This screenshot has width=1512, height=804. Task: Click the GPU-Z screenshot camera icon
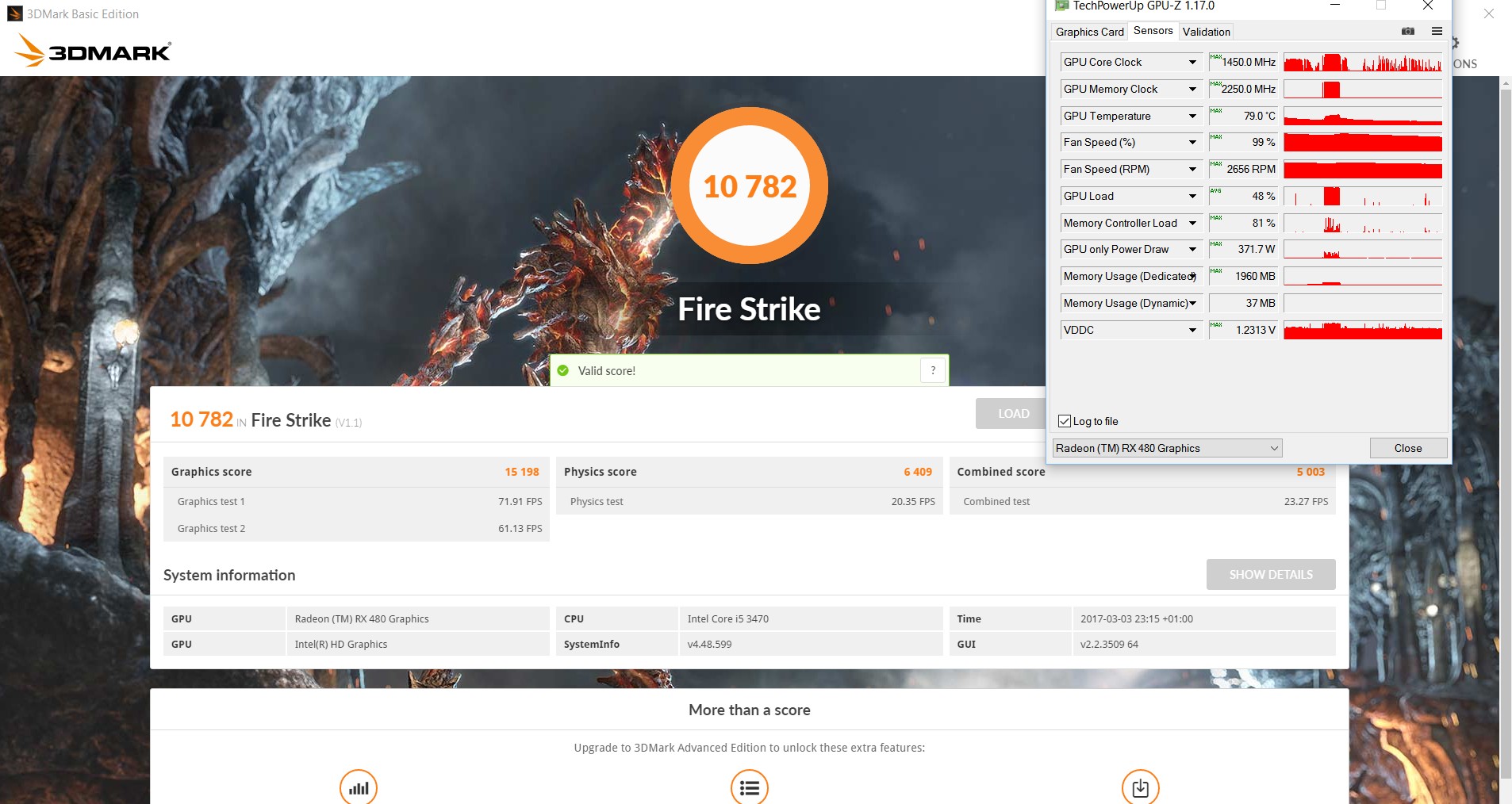[x=1408, y=31]
